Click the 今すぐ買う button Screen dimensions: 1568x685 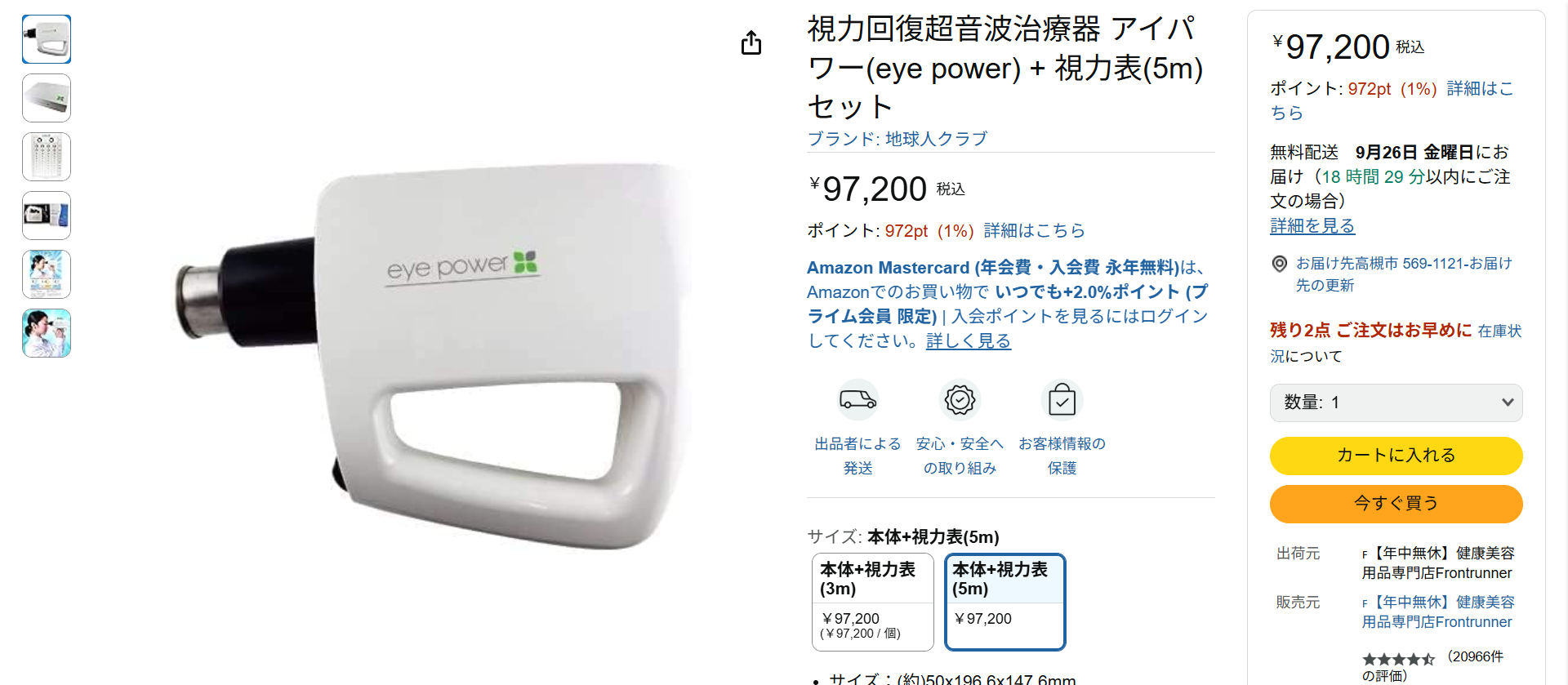[x=1396, y=504]
